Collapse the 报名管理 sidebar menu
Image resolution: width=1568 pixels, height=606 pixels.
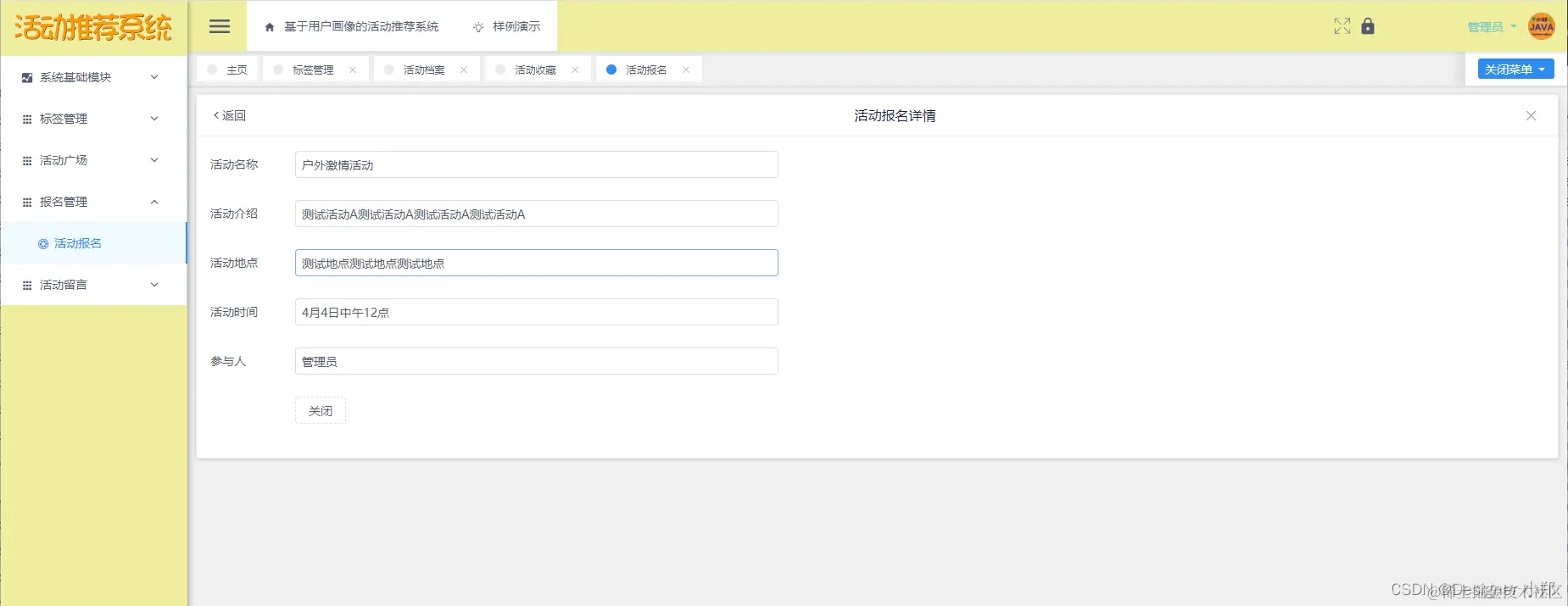[x=93, y=202]
